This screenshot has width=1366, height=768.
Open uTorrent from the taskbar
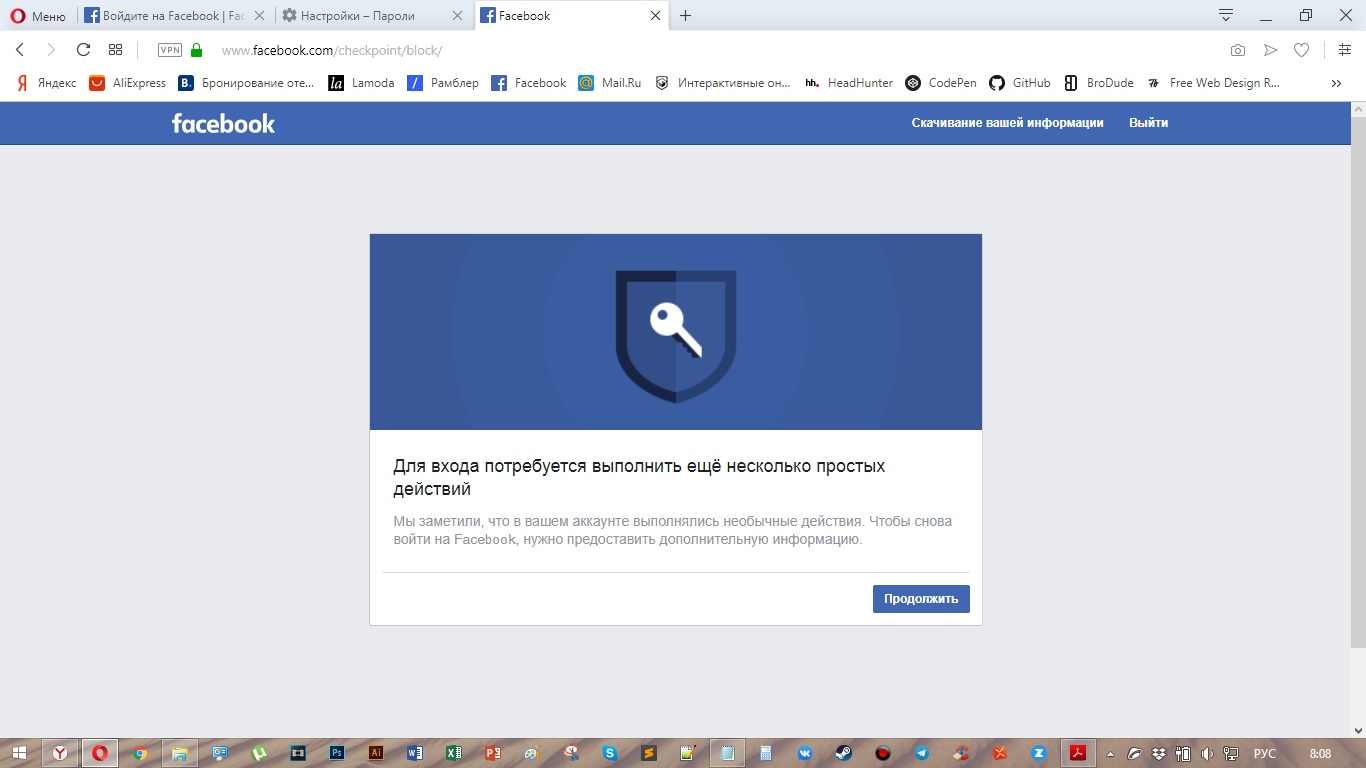[x=258, y=753]
